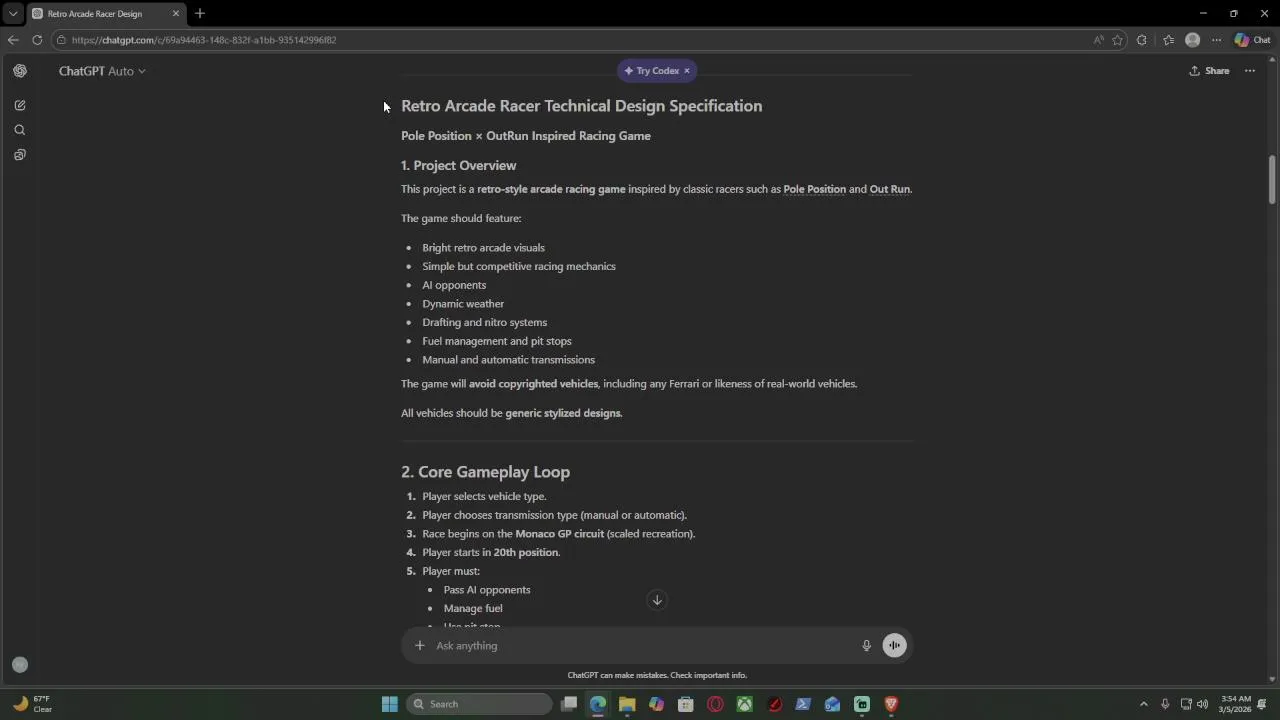
Task: Click the 'AI opponents' bullet
Action: point(454,285)
